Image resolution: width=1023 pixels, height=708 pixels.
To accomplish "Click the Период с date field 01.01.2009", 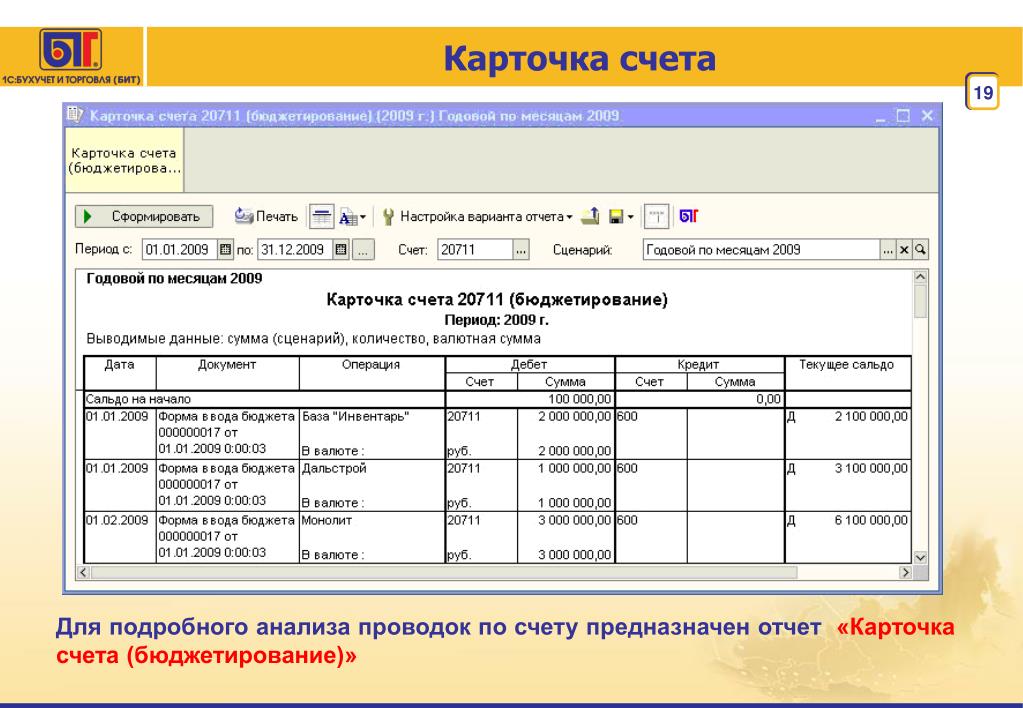I will point(181,249).
